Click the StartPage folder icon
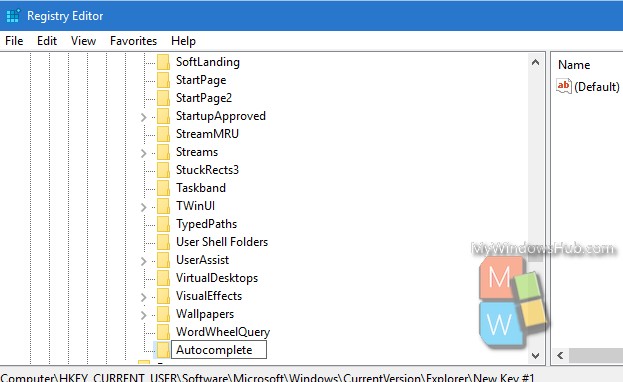This screenshot has height=382, width=623. coord(163,80)
